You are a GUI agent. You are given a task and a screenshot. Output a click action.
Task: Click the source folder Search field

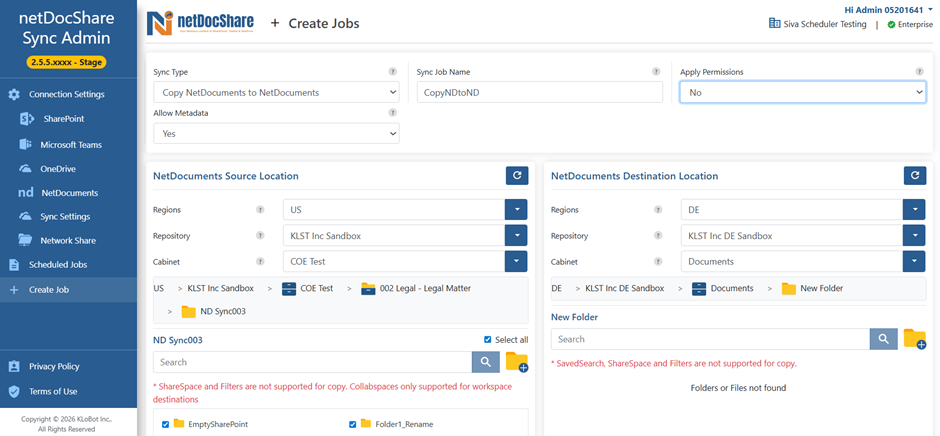pos(313,362)
